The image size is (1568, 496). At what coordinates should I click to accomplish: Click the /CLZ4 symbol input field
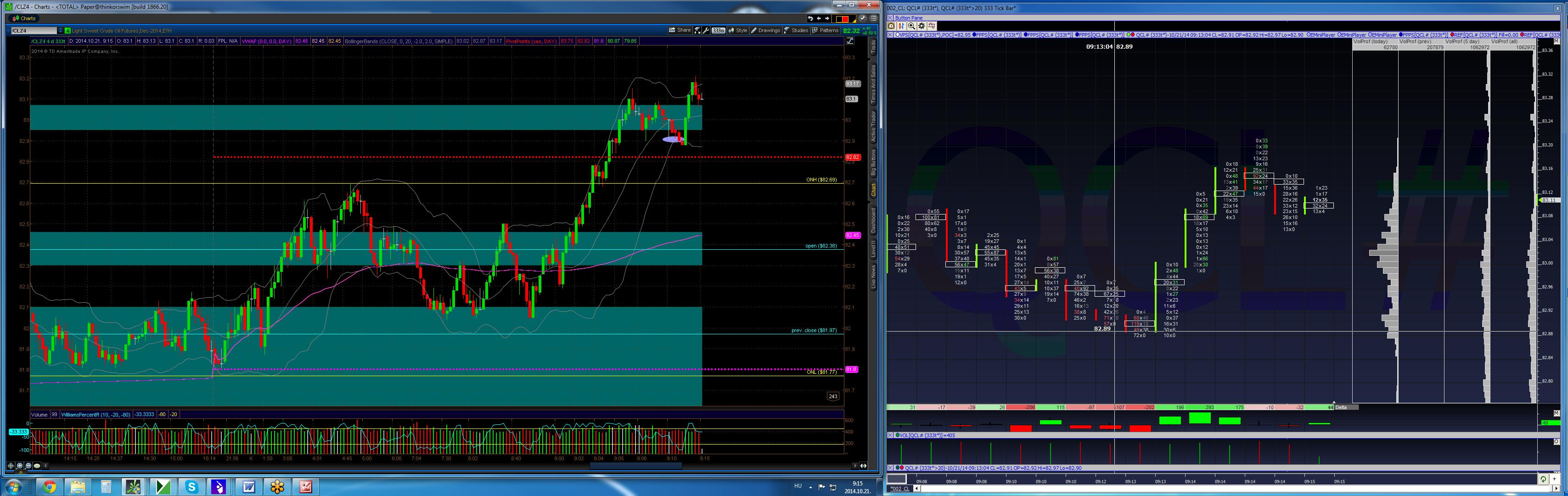[34, 30]
